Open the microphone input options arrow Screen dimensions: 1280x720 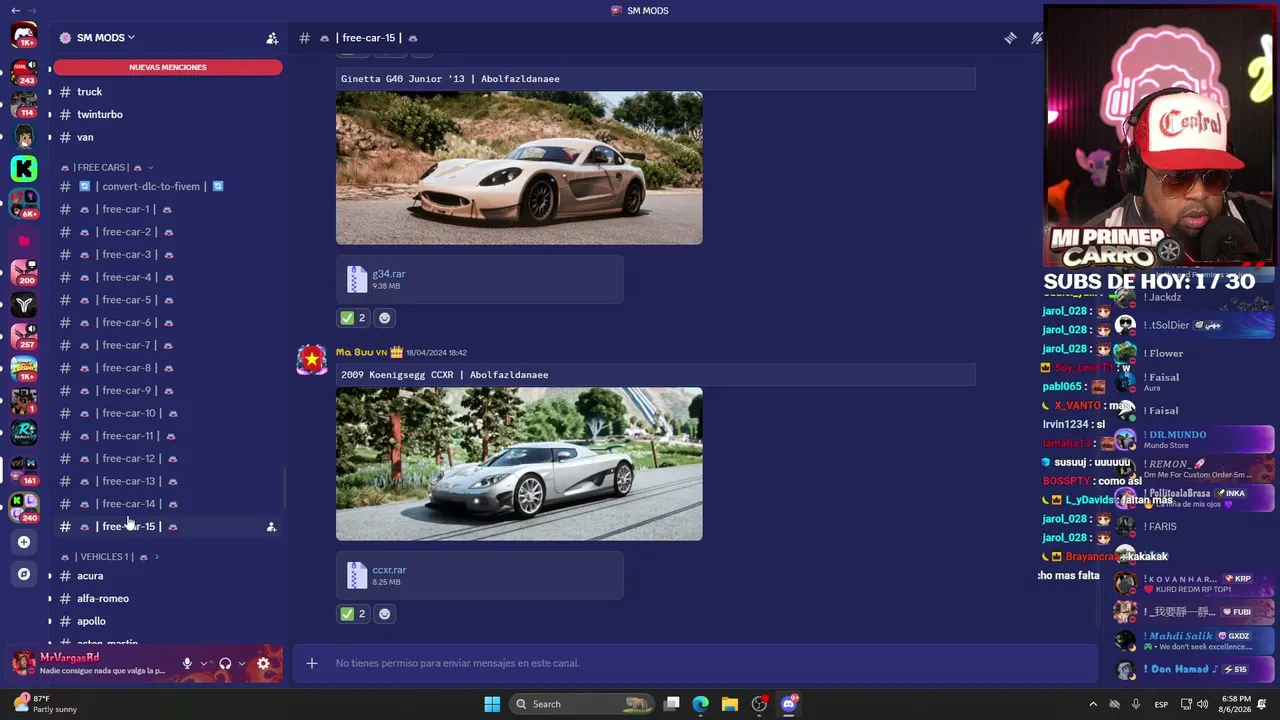(x=204, y=663)
